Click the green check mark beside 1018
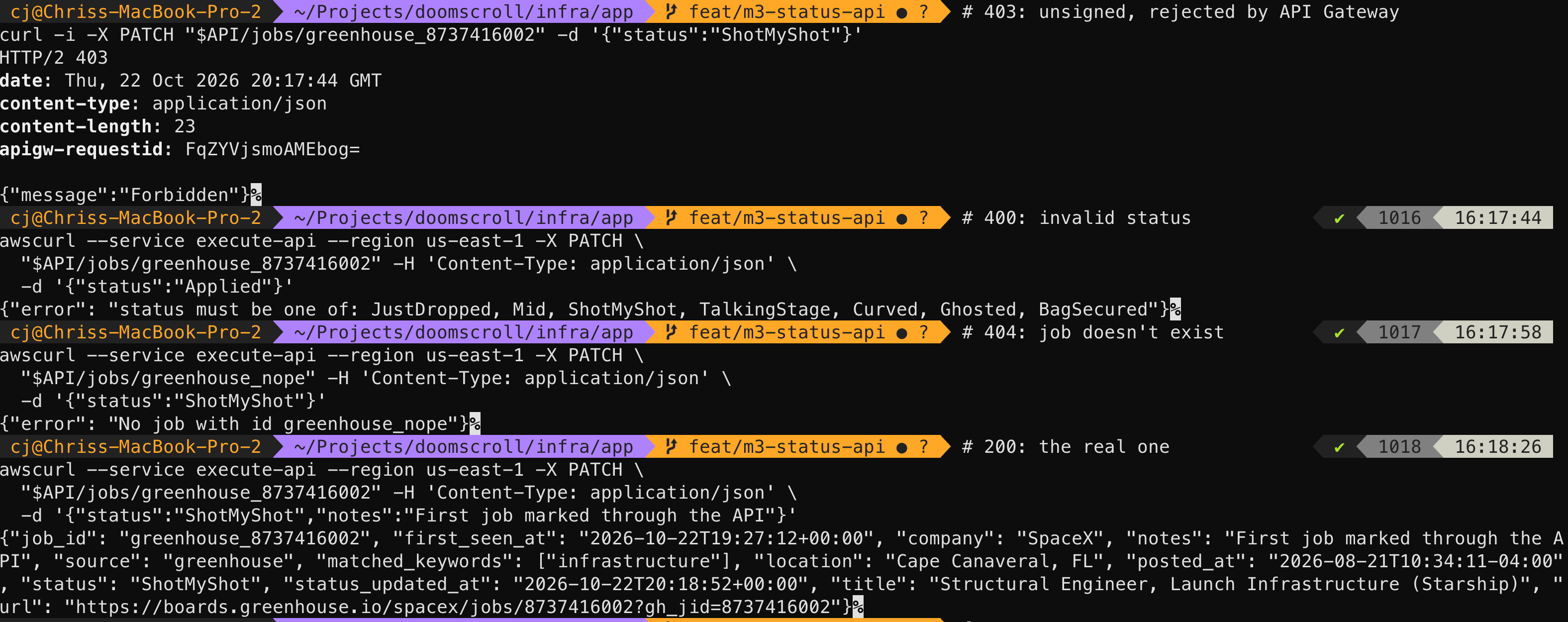Image resolution: width=1568 pixels, height=622 pixels. coord(1339,447)
